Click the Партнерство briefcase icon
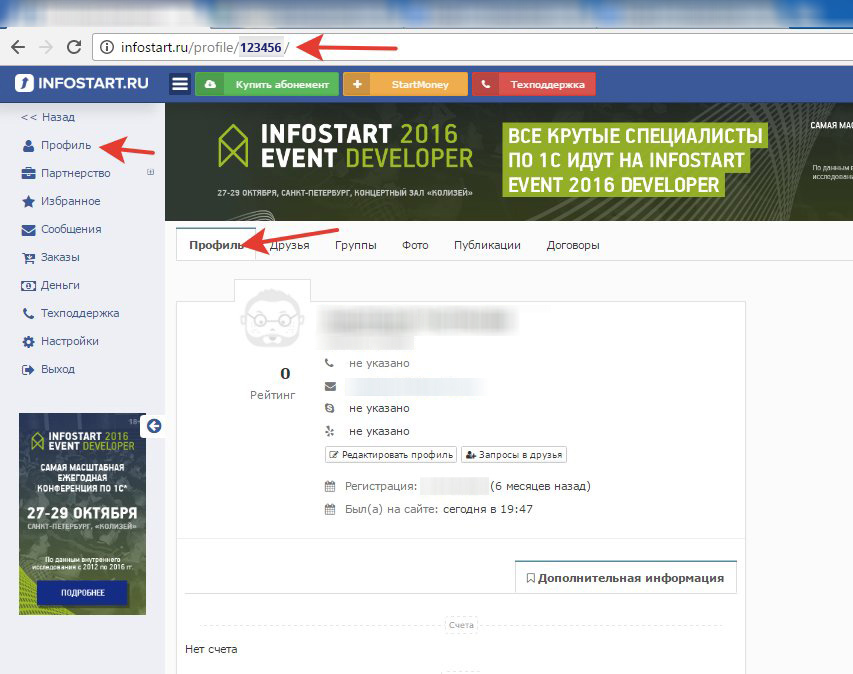 tap(28, 174)
